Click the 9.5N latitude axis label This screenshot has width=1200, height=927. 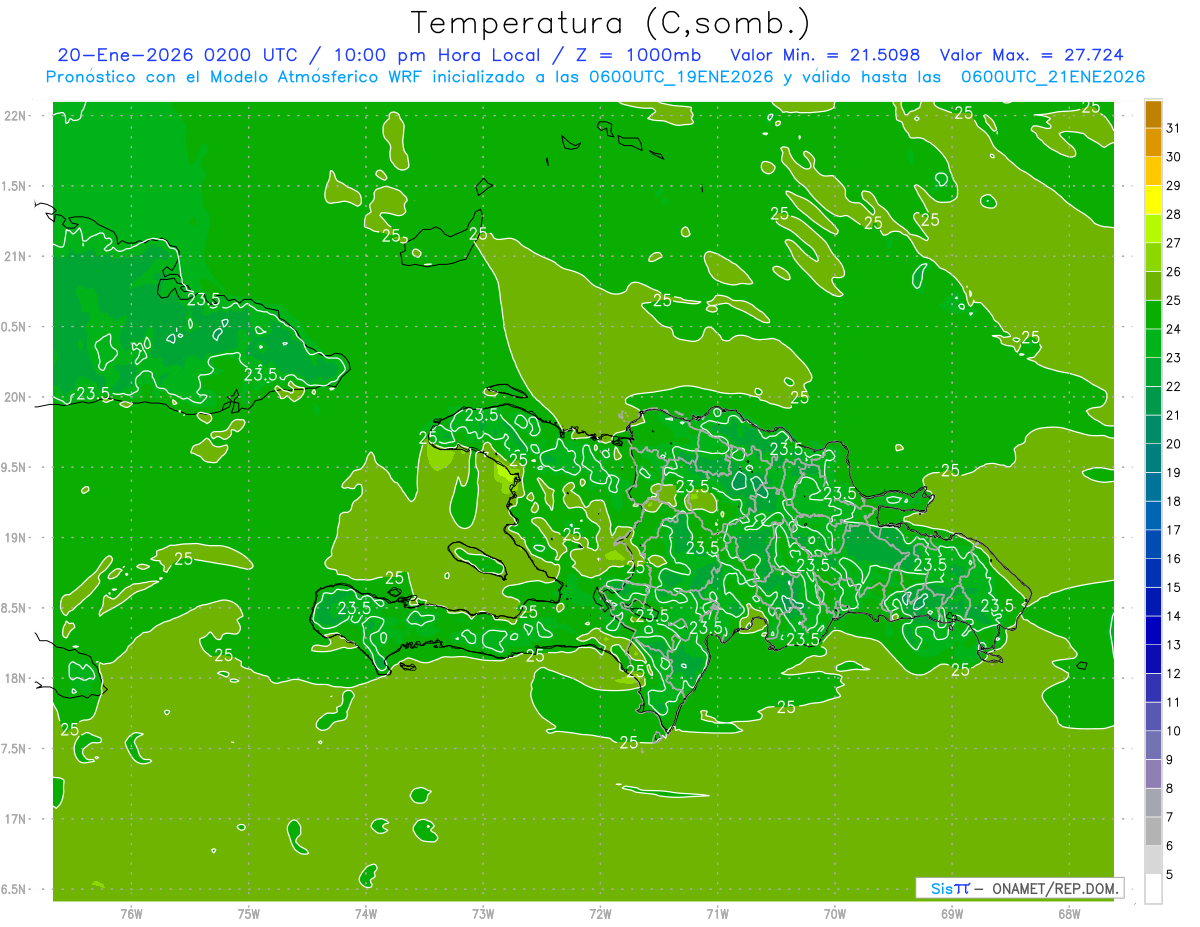tap(15, 467)
